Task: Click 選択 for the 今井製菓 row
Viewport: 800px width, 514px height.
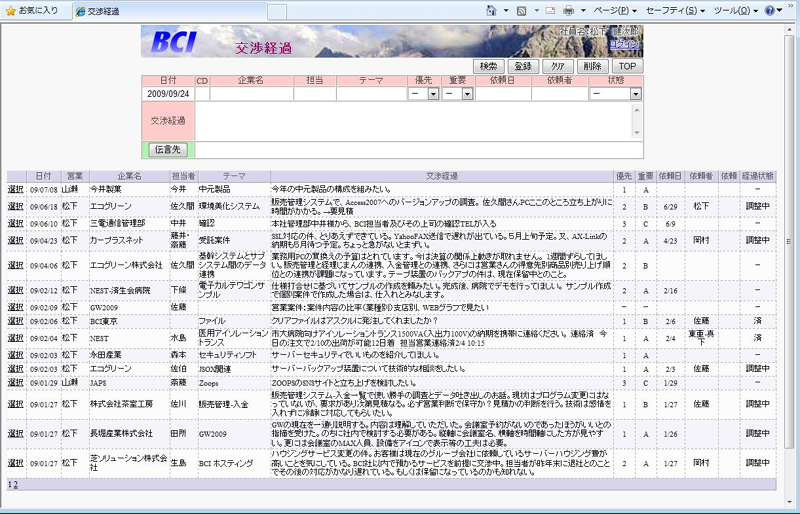Action: [x=15, y=189]
